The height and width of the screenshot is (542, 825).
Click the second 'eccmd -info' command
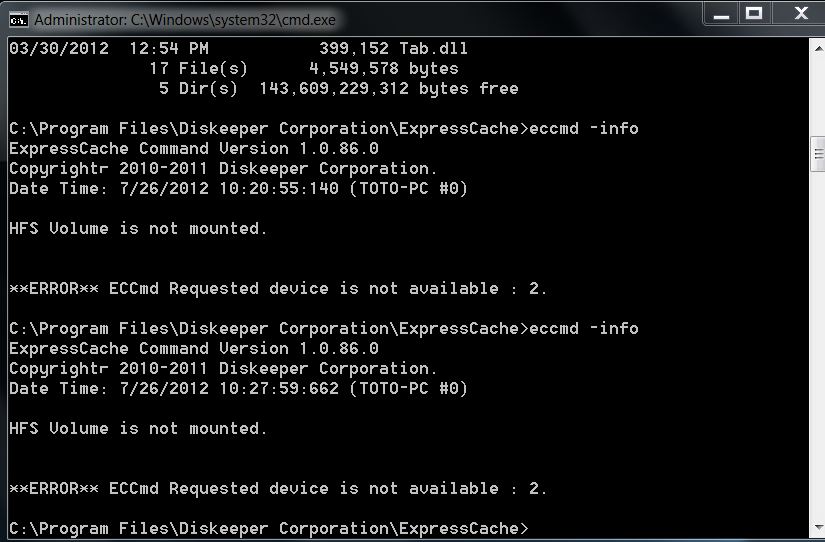(x=583, y=328)
